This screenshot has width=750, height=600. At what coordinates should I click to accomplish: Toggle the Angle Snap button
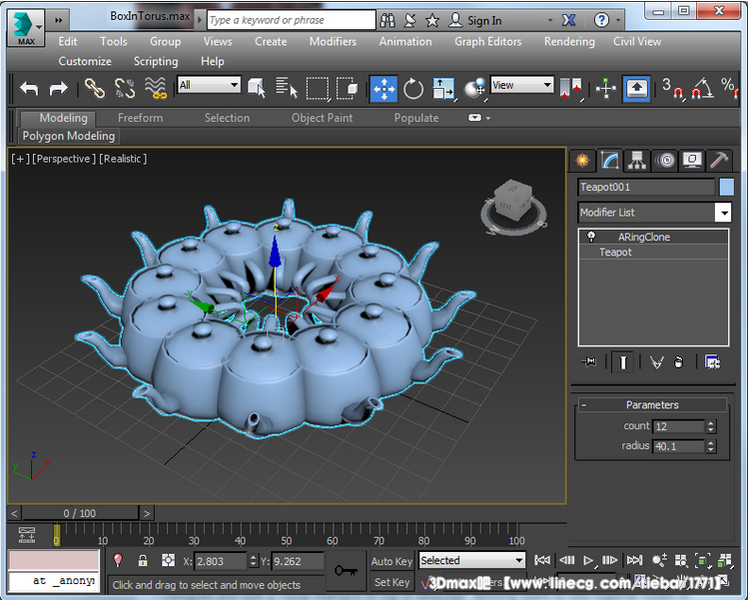702,89
